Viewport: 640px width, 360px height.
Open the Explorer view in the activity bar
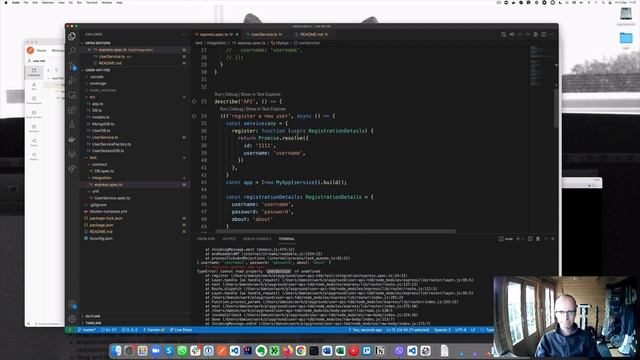pyautogui.click(x=72, y=36)
